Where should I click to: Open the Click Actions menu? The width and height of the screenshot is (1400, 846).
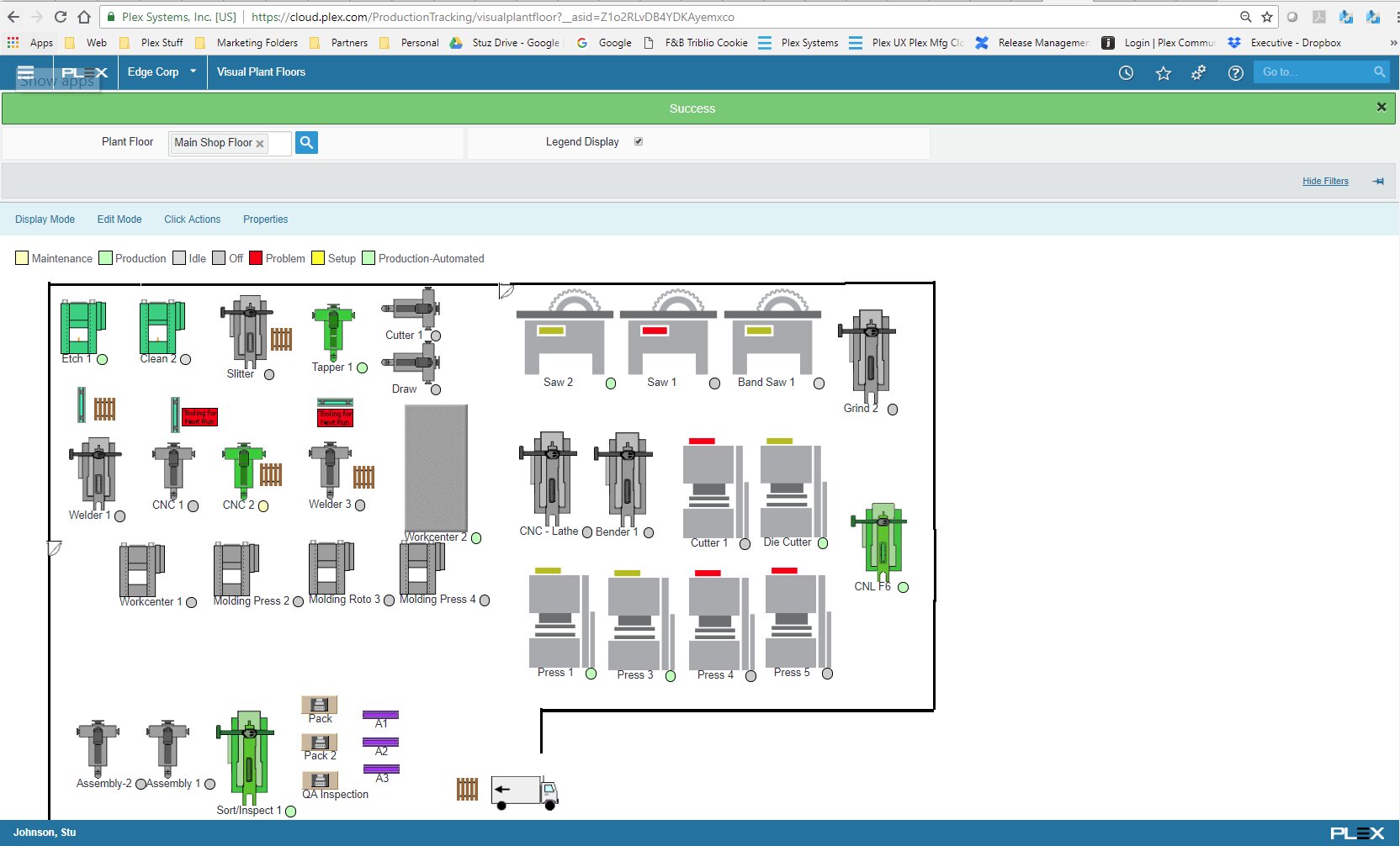192,219
